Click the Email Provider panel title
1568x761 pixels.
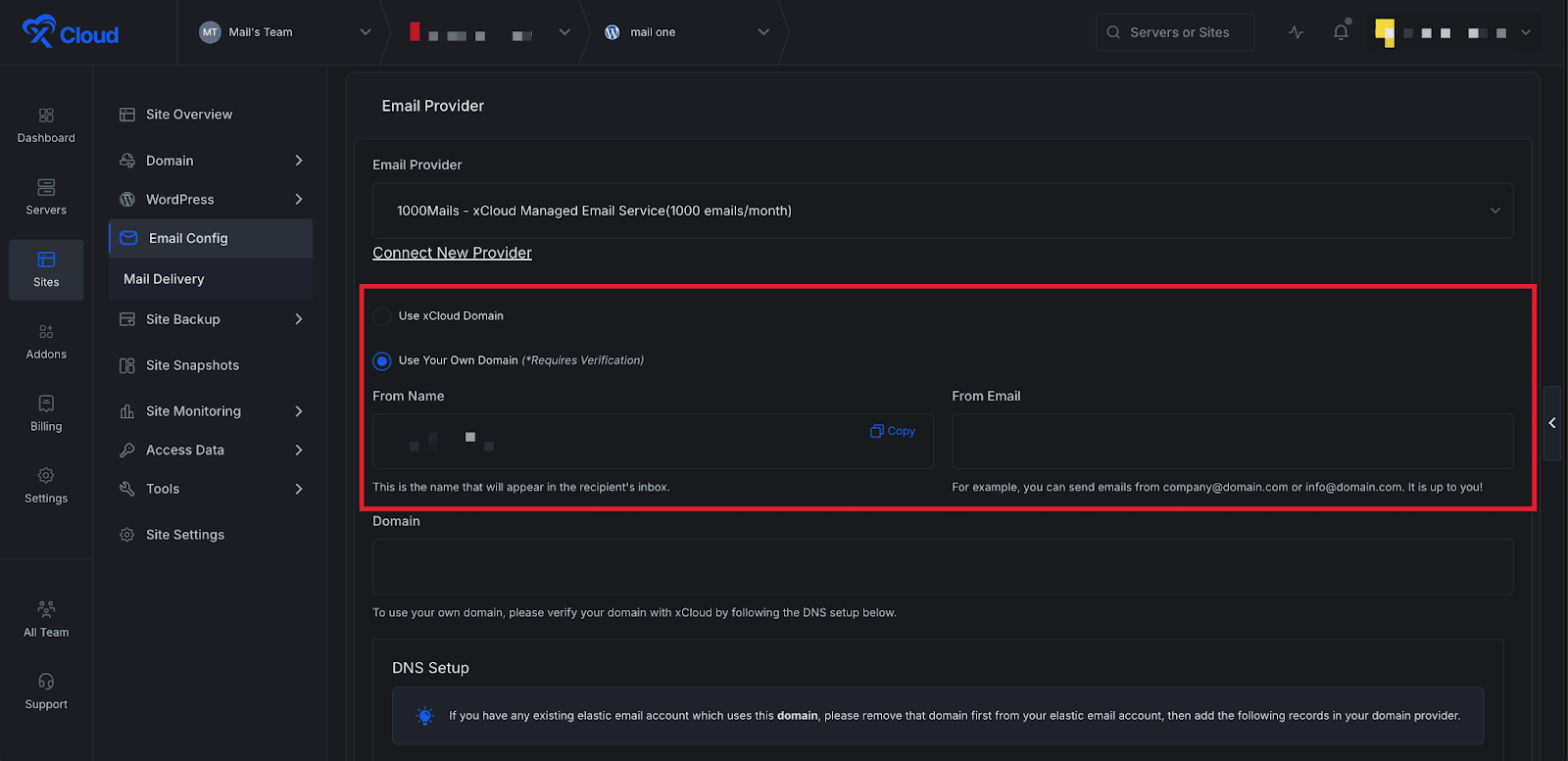click(433, 106)
